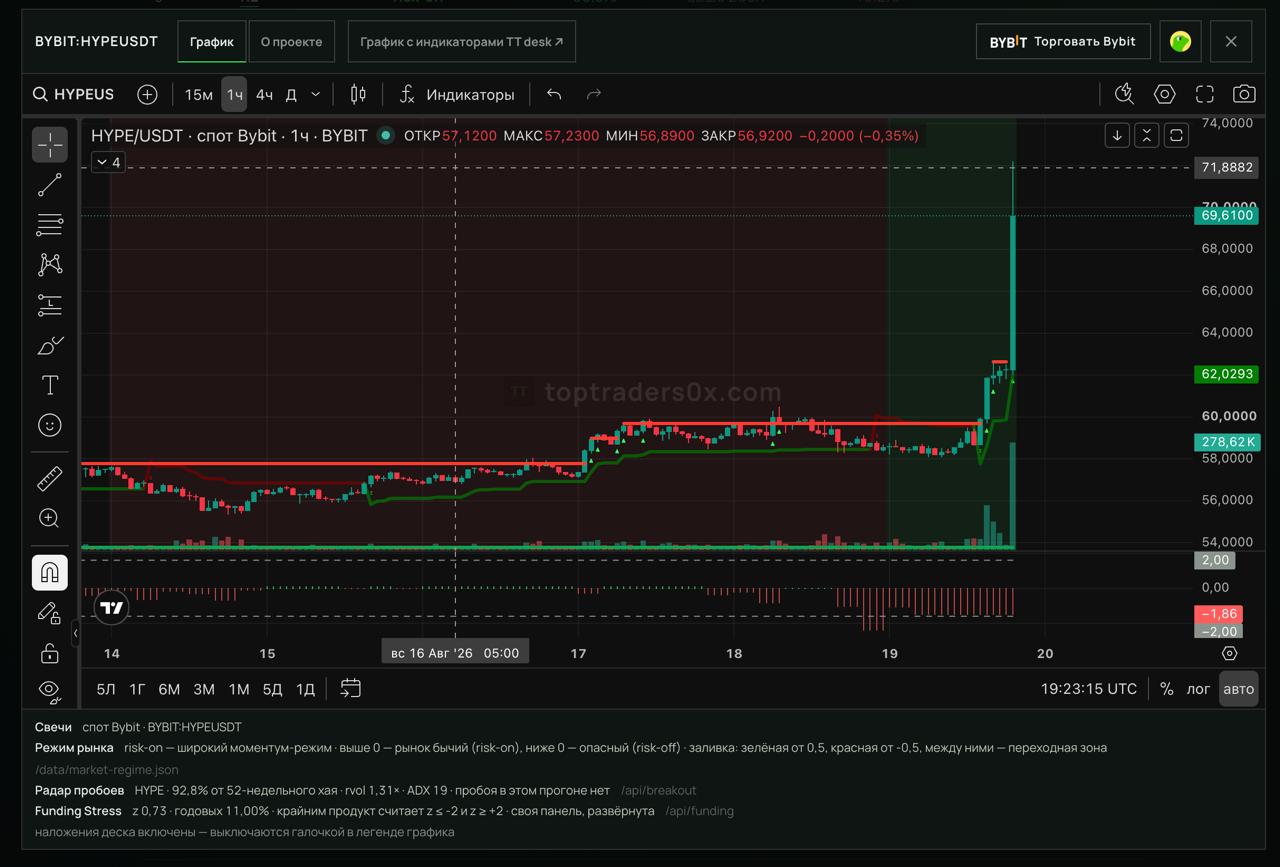Select the Д daily timeframe

tap(291, 94)
